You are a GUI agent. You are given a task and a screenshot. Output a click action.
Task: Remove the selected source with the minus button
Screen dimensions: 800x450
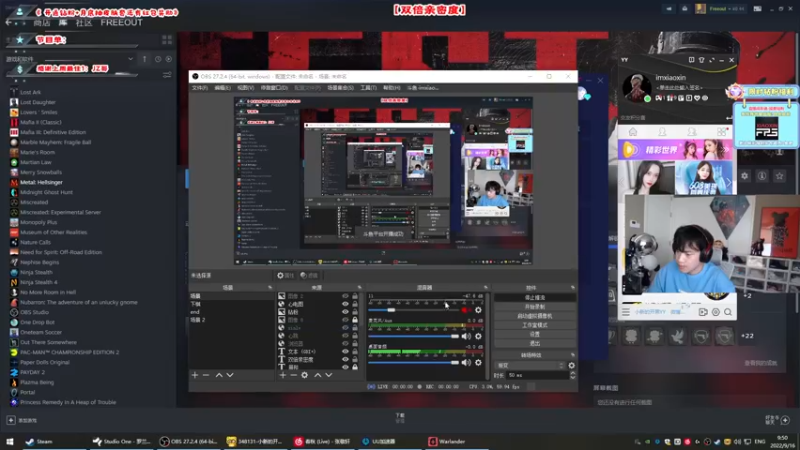293,375
